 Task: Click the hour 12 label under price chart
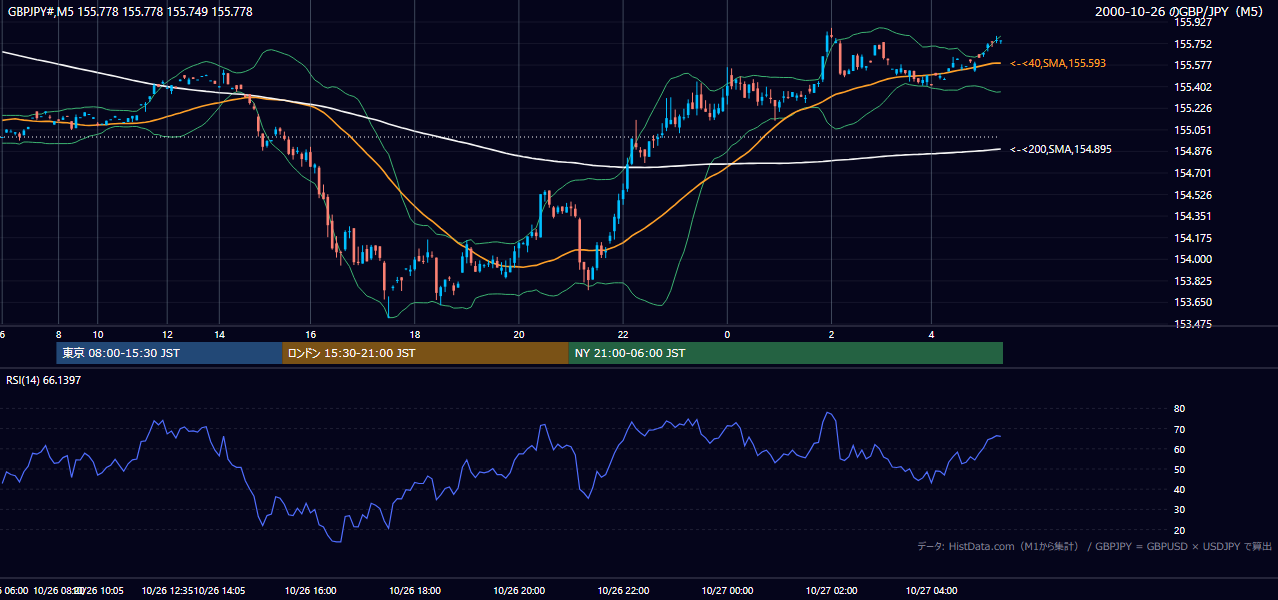point(167,334)
